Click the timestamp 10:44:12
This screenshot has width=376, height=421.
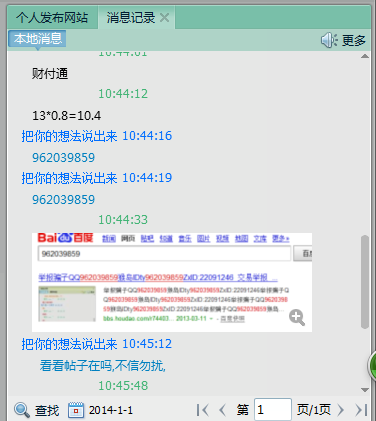(x=123, y=94)
